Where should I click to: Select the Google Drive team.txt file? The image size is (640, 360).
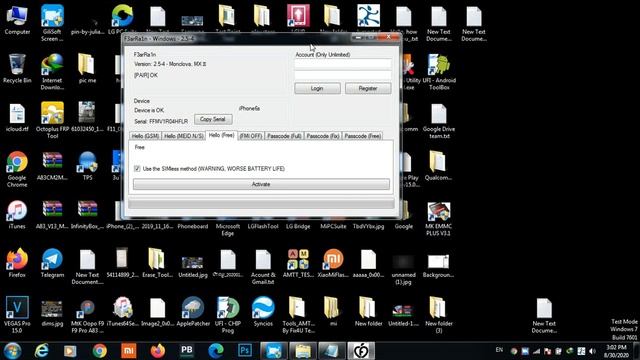[x=439, y=121]
